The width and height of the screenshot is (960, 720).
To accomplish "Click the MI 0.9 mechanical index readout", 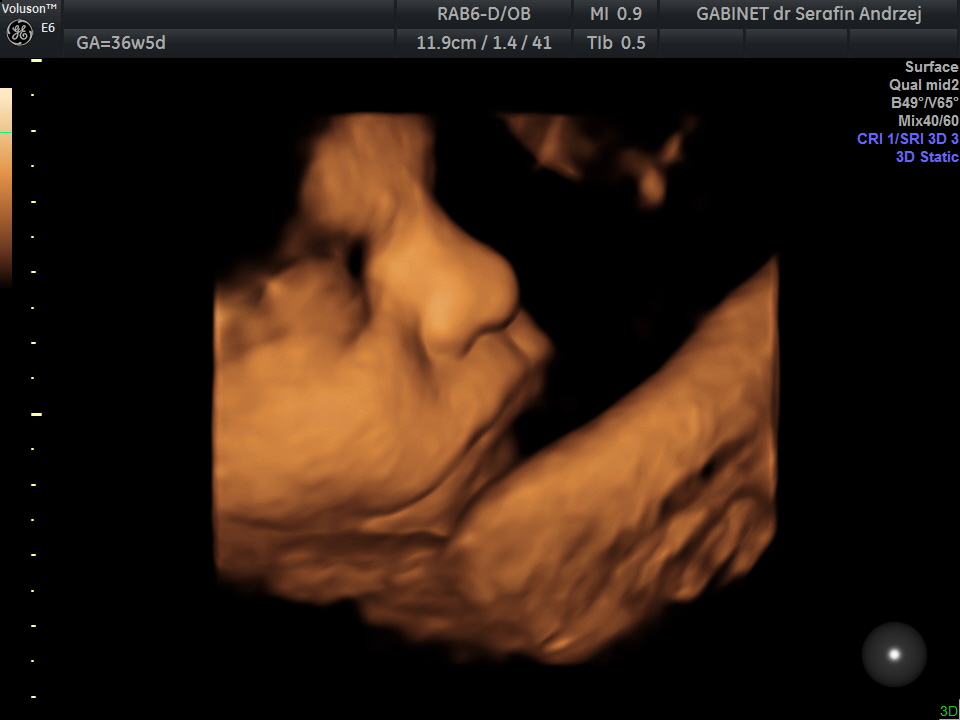I will pos(615,13).
